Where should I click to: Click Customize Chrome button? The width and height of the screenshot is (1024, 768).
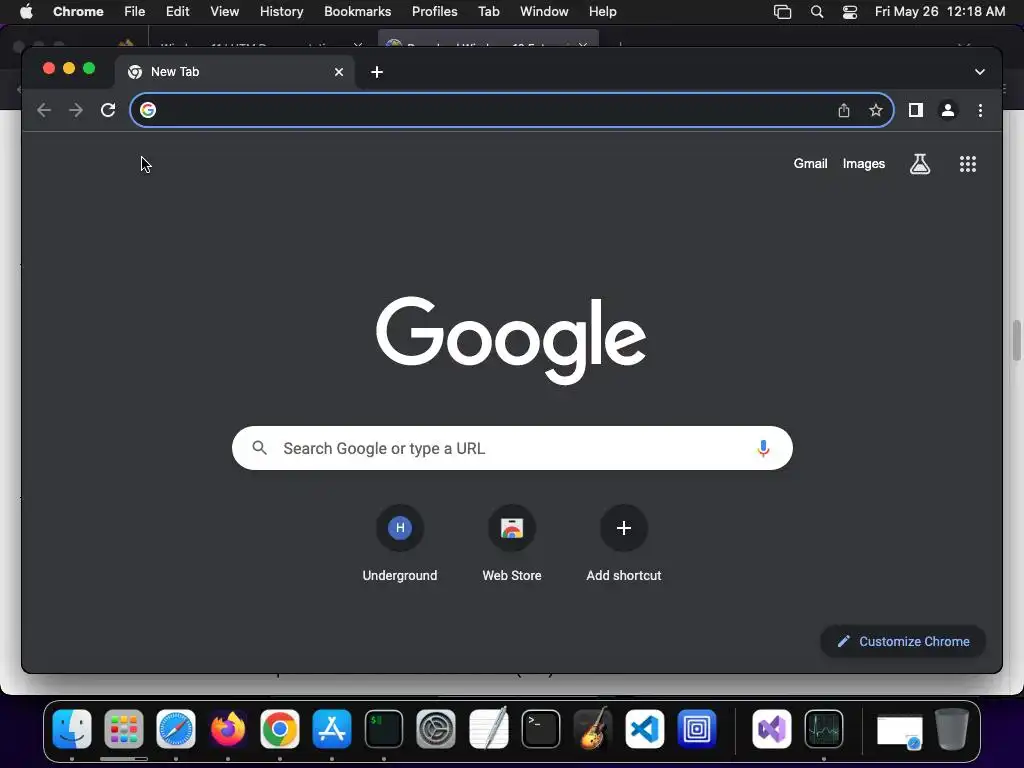tap(903, 641)
